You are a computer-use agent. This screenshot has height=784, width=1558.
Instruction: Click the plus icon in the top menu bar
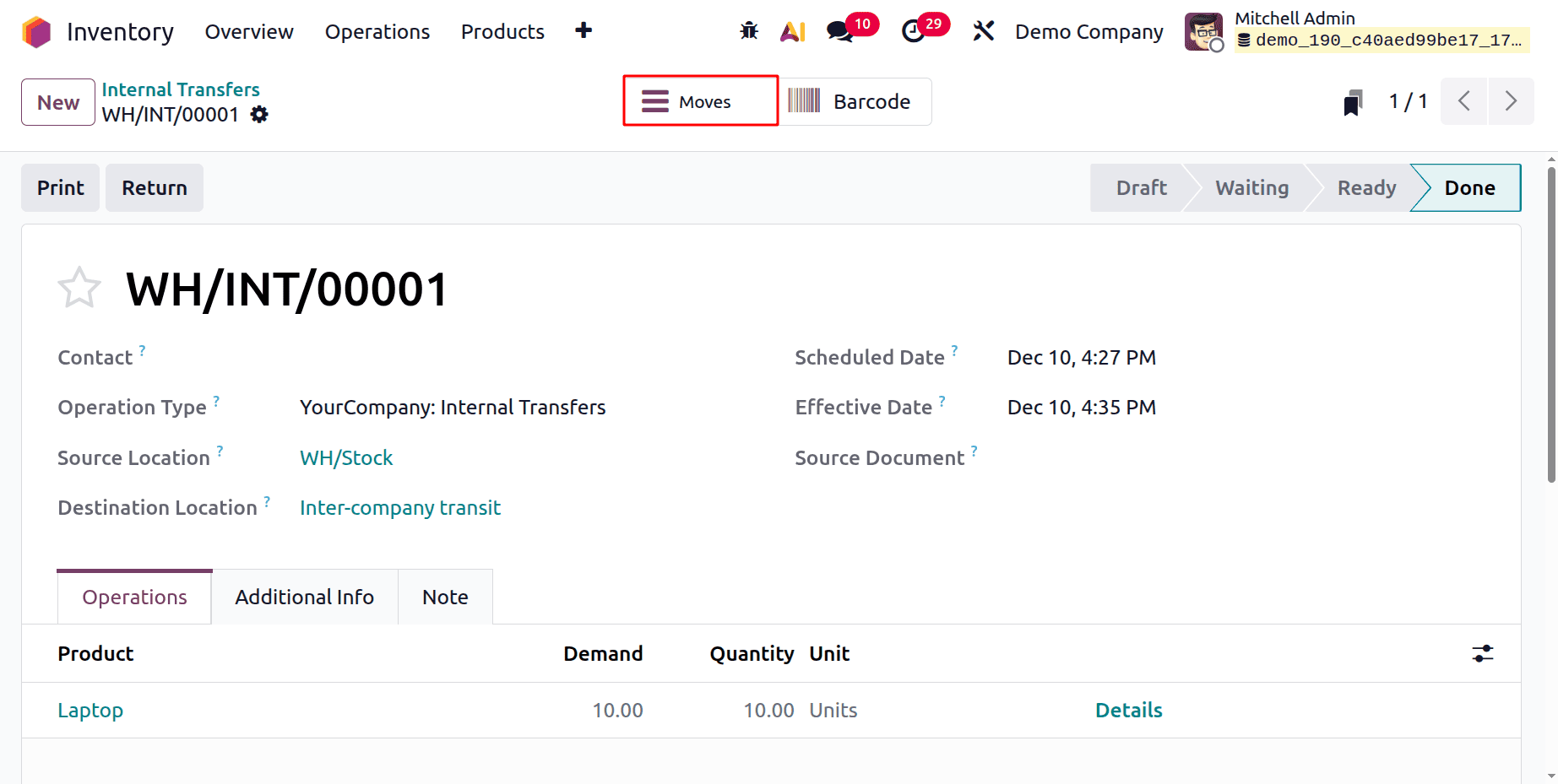tap(583, 30)
